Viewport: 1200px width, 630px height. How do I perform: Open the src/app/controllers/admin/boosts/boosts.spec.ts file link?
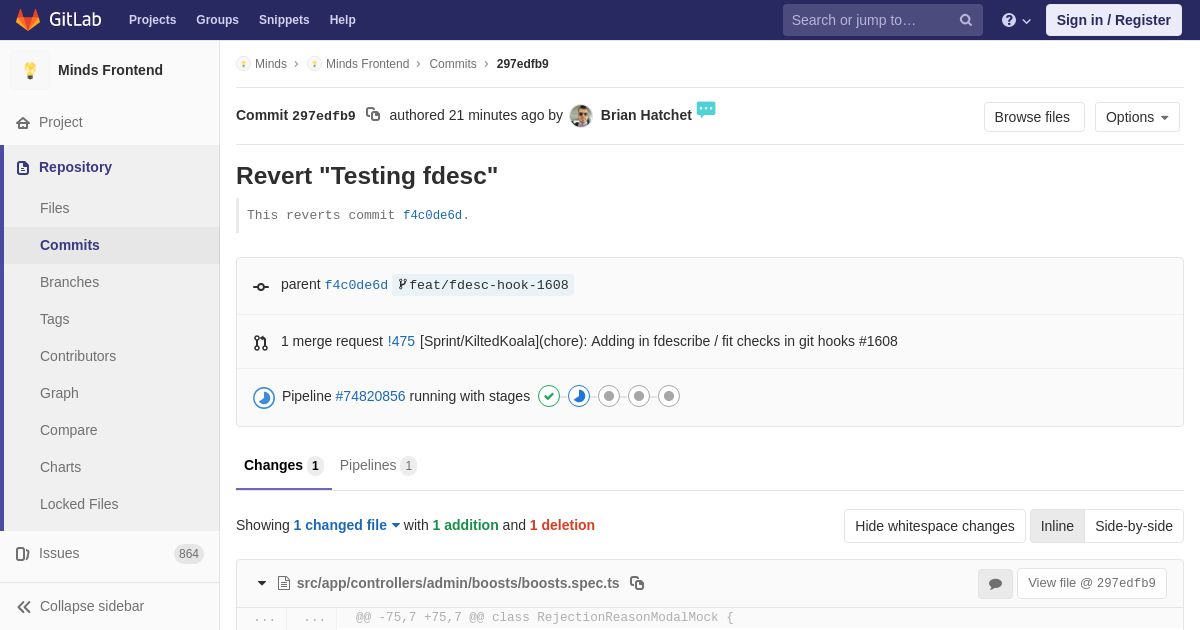458,583
